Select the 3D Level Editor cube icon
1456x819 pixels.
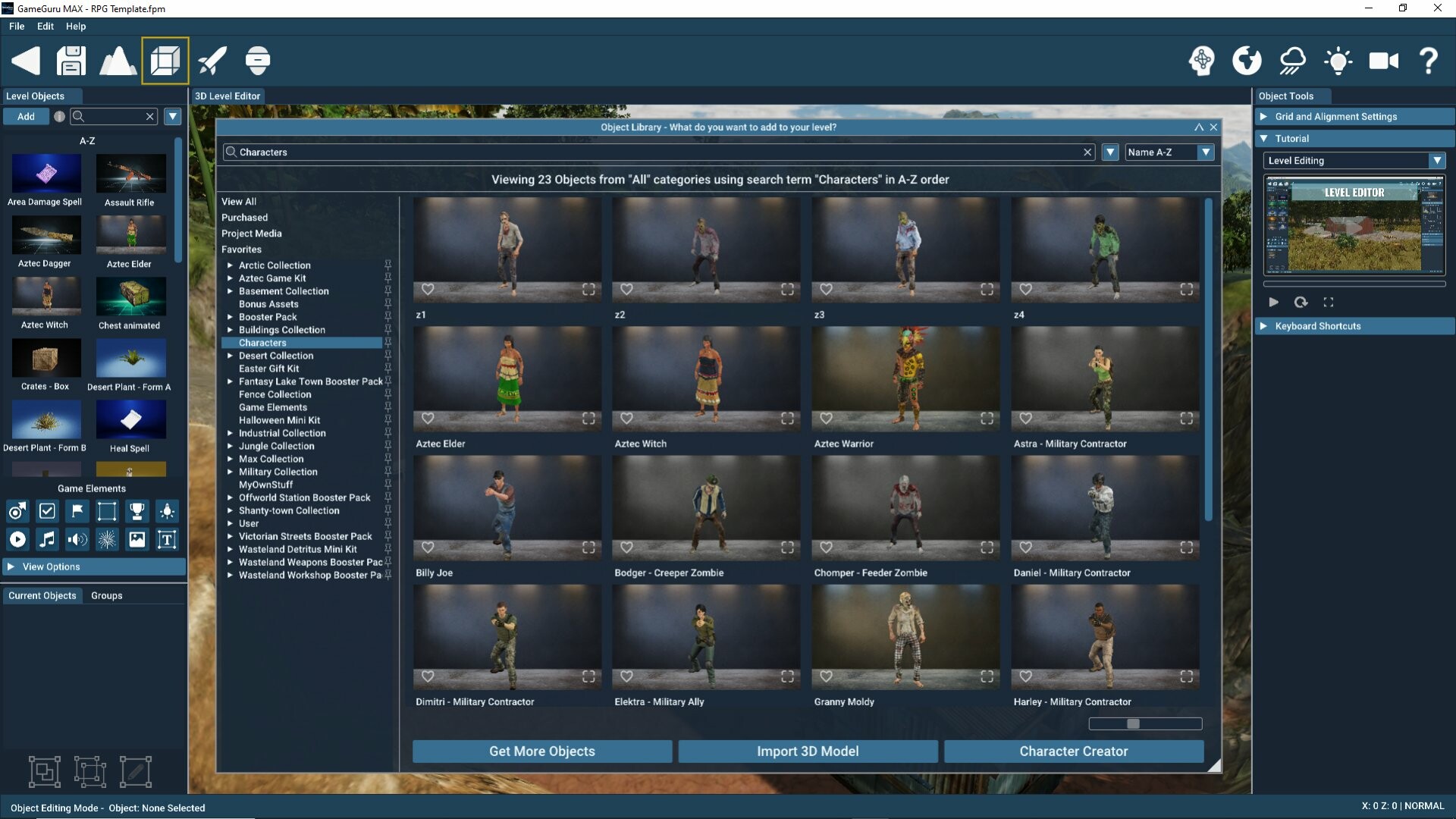[x=165, y=61]
